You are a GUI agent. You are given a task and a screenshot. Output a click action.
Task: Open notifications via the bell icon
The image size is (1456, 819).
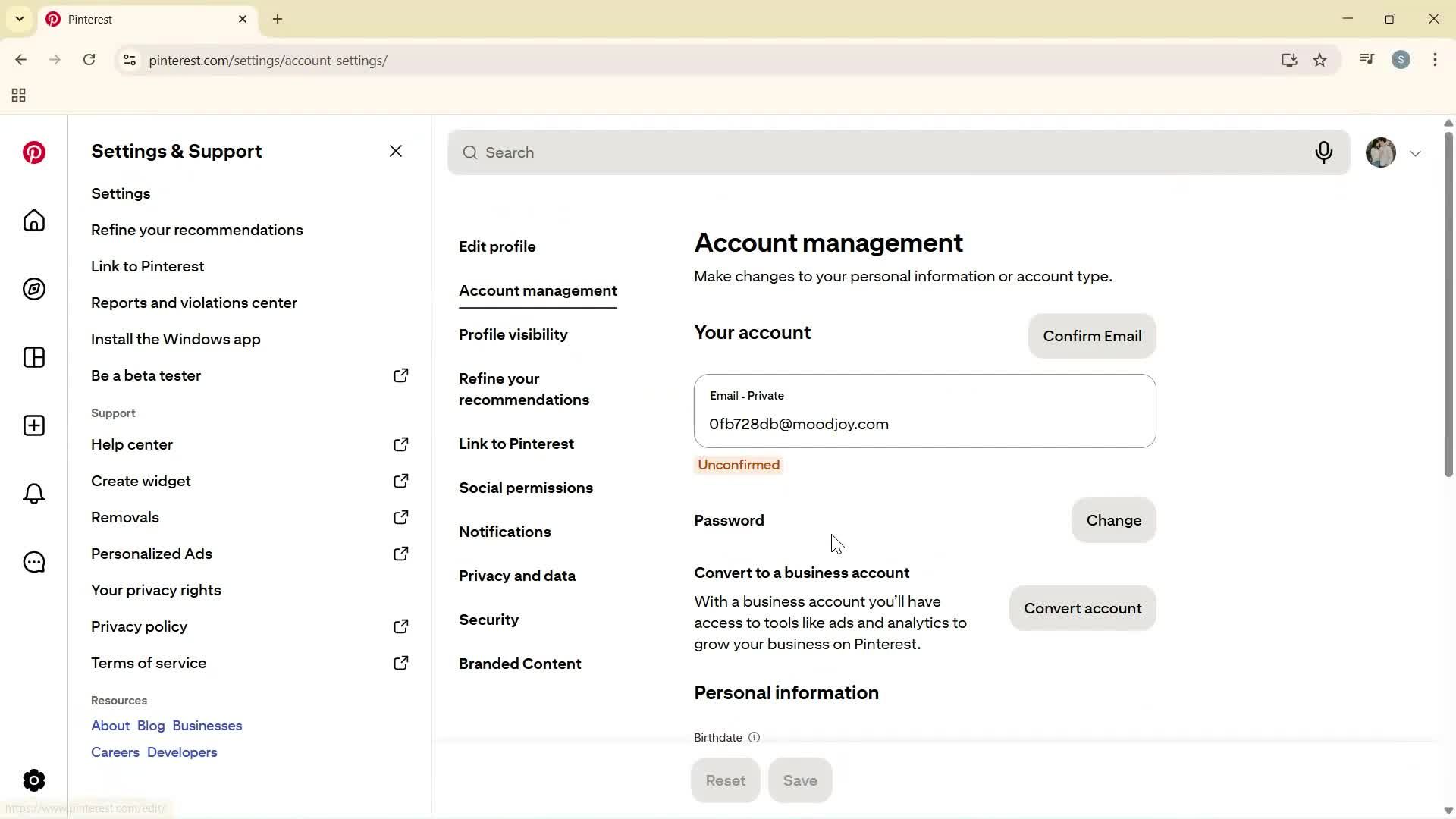[x=33, y=494]
